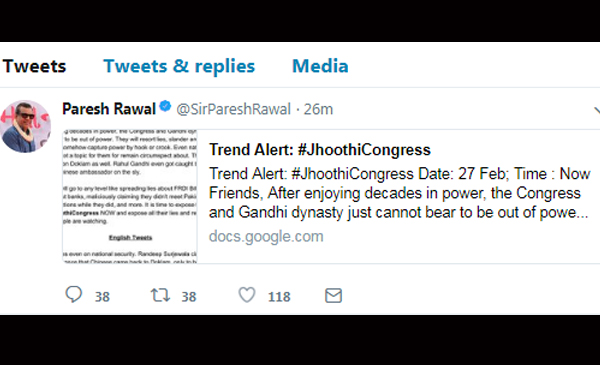This screenshot has width=600, height=365.
Task: Click the reply speech bubble icon
Action: (x=73, y=295)
